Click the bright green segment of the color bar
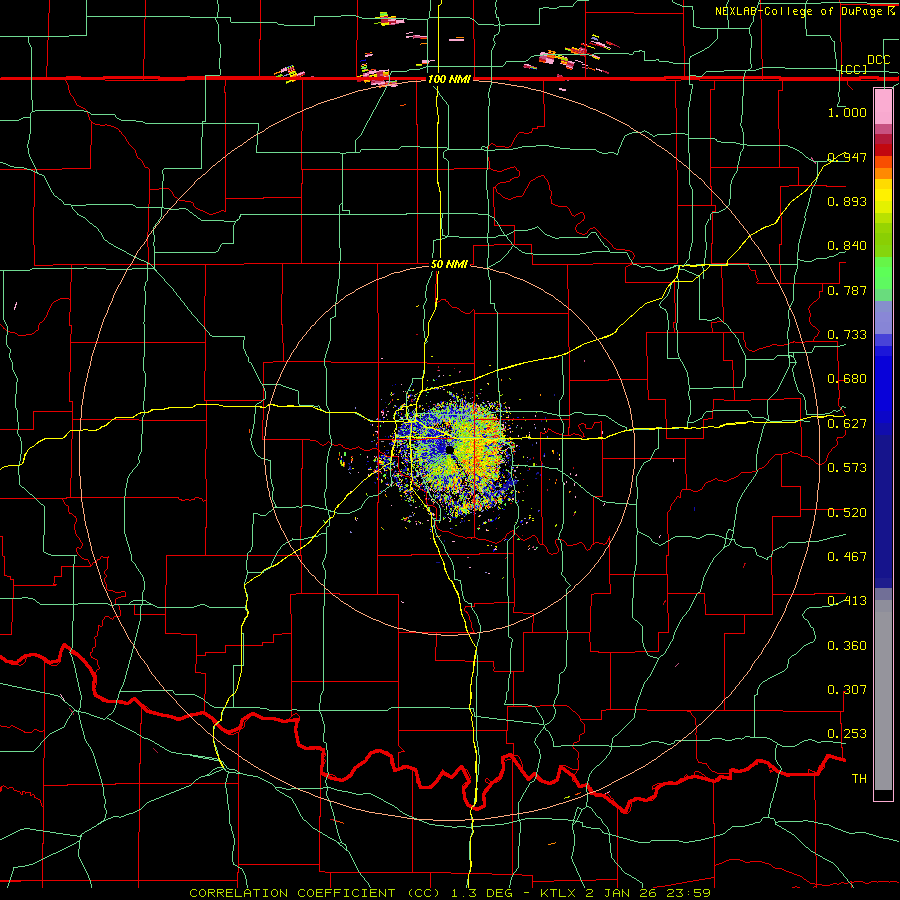 click(883, 273)
